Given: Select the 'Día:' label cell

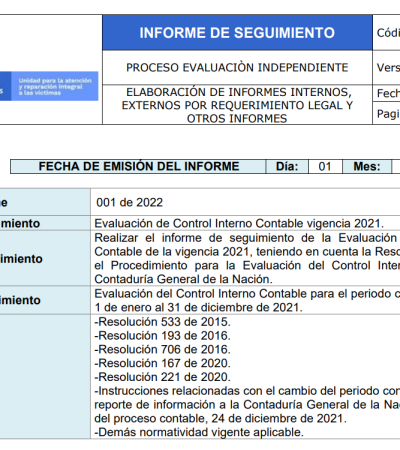Looking at the screenshot, I should [x=287, y=166].
